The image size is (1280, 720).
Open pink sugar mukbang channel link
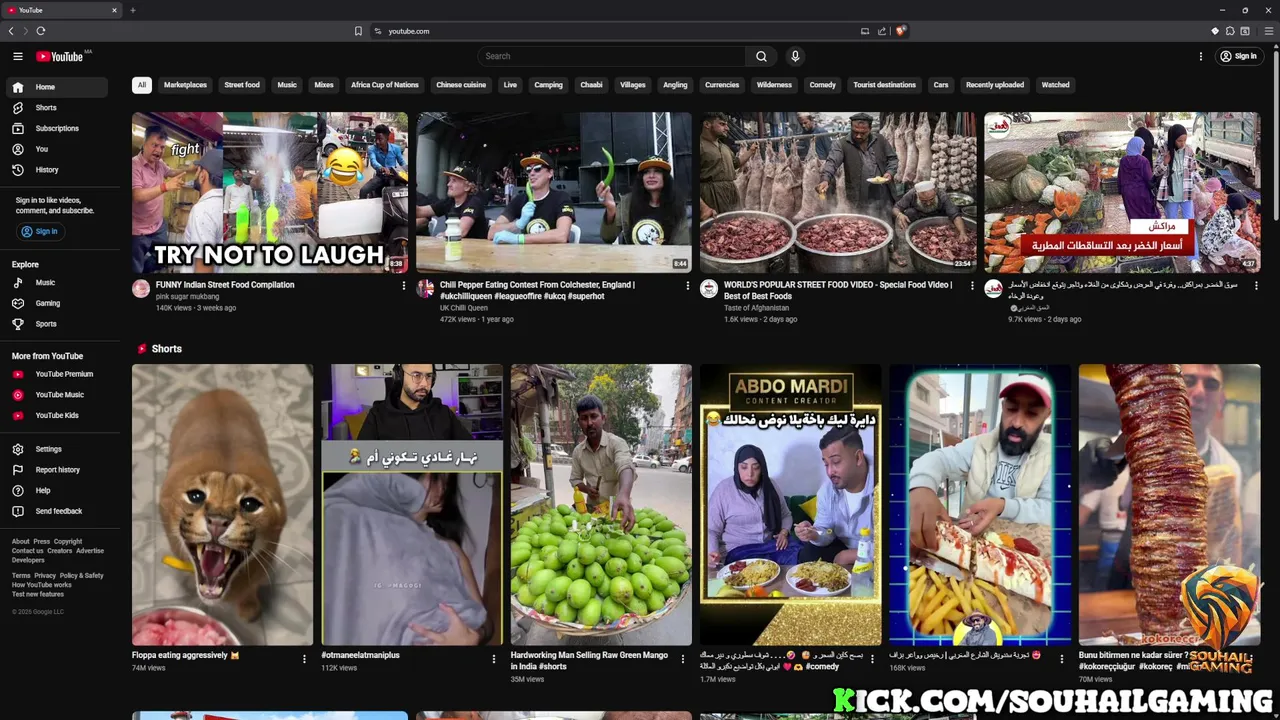[188, 297]
